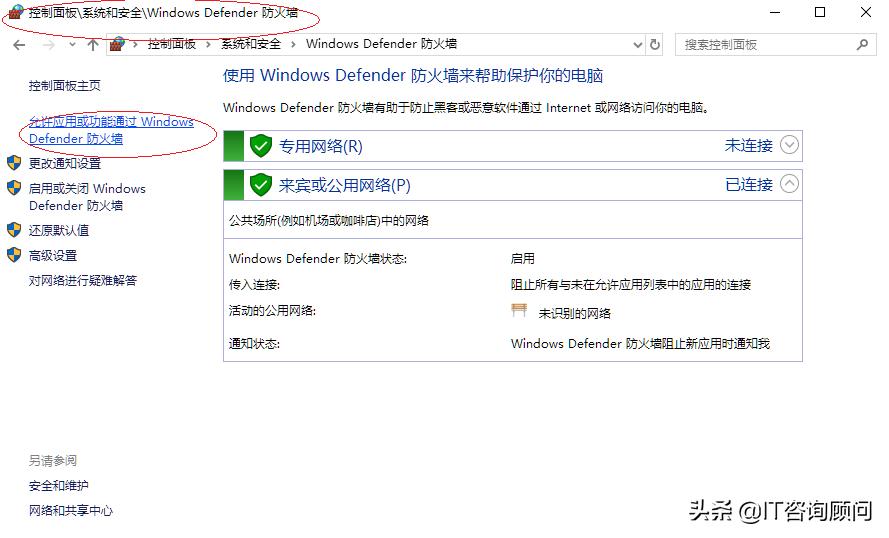Click the Forward navigation arrow
Screen dimensions: 889x538
49,45
